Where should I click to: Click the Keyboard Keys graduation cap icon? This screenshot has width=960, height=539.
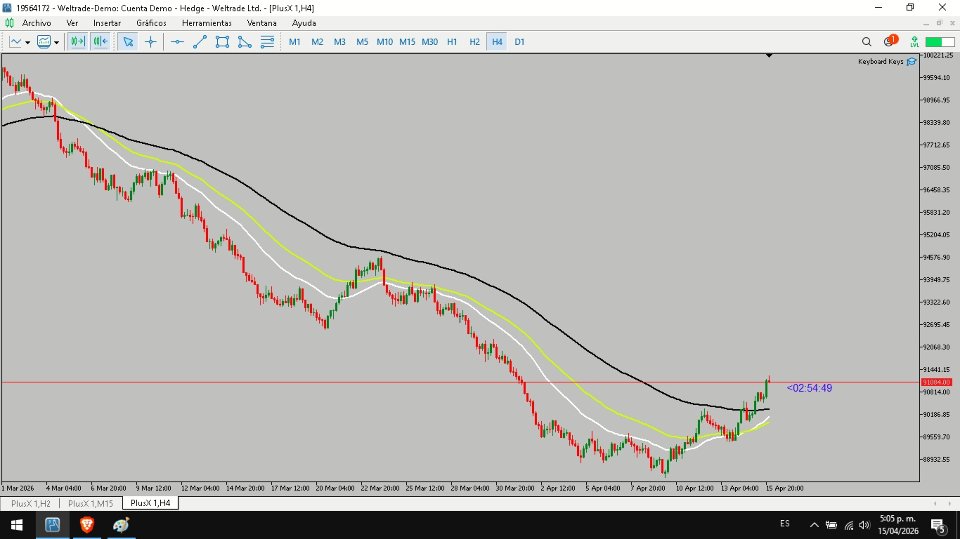click(x=912, y=61)
